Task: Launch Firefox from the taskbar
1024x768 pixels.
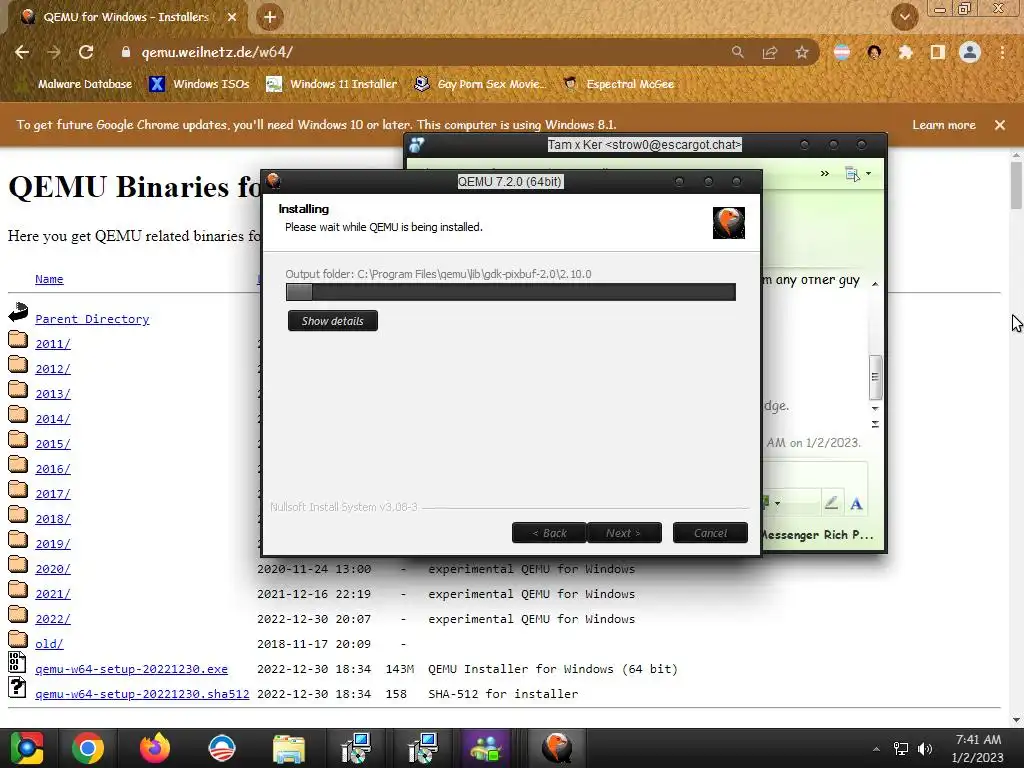Action: click(x=155, y=748)
